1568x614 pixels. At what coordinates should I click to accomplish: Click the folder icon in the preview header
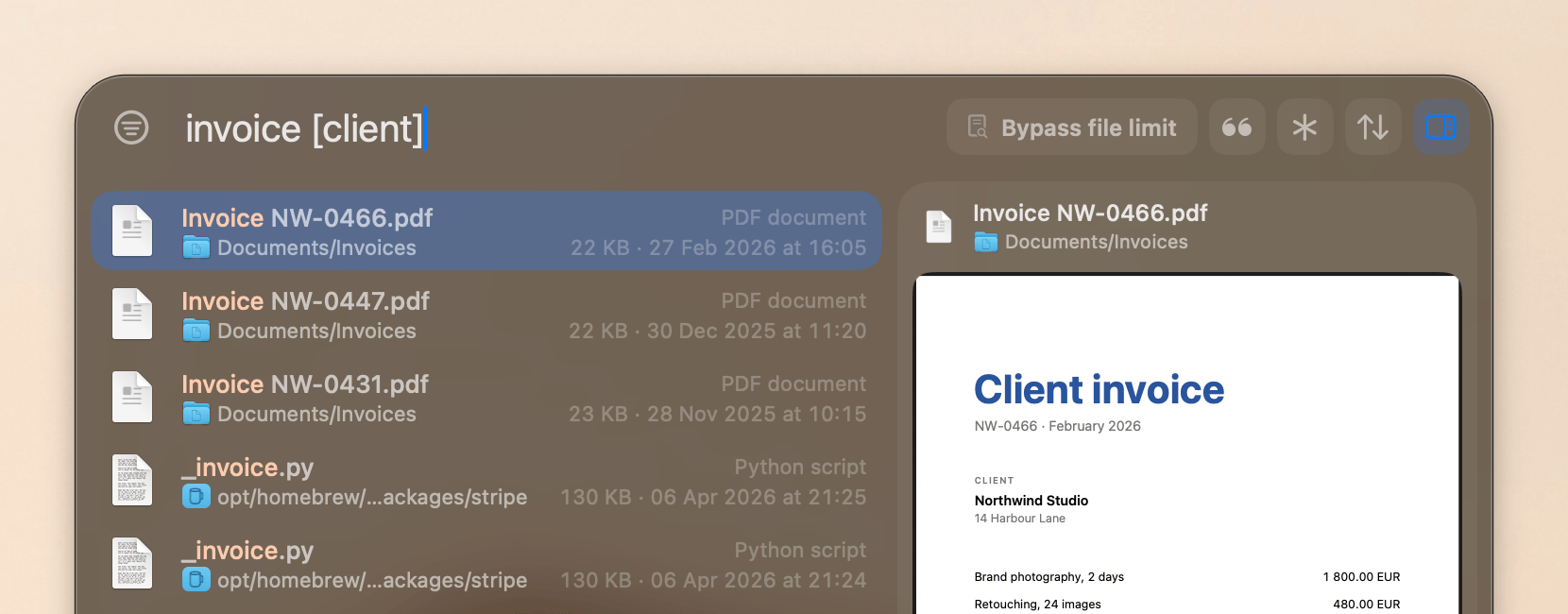tap(986, 243)
